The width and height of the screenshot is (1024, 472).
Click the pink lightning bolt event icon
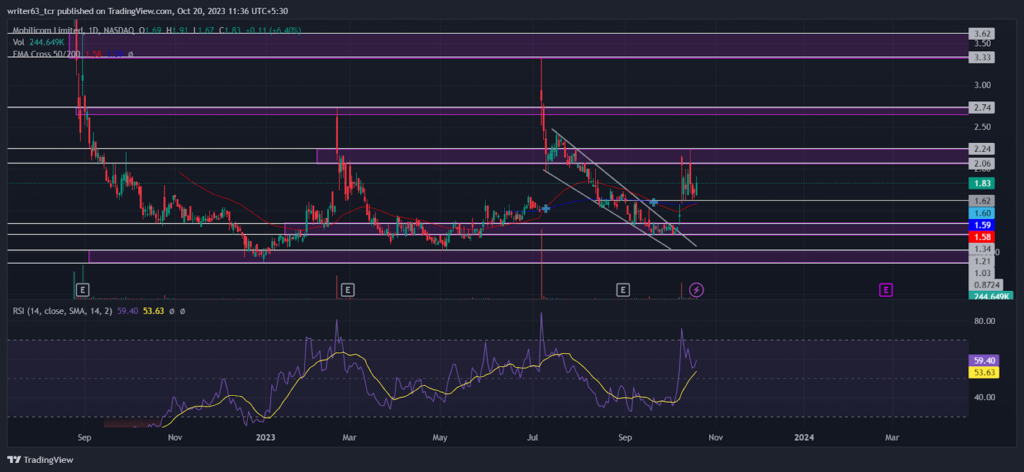[697, 289]
